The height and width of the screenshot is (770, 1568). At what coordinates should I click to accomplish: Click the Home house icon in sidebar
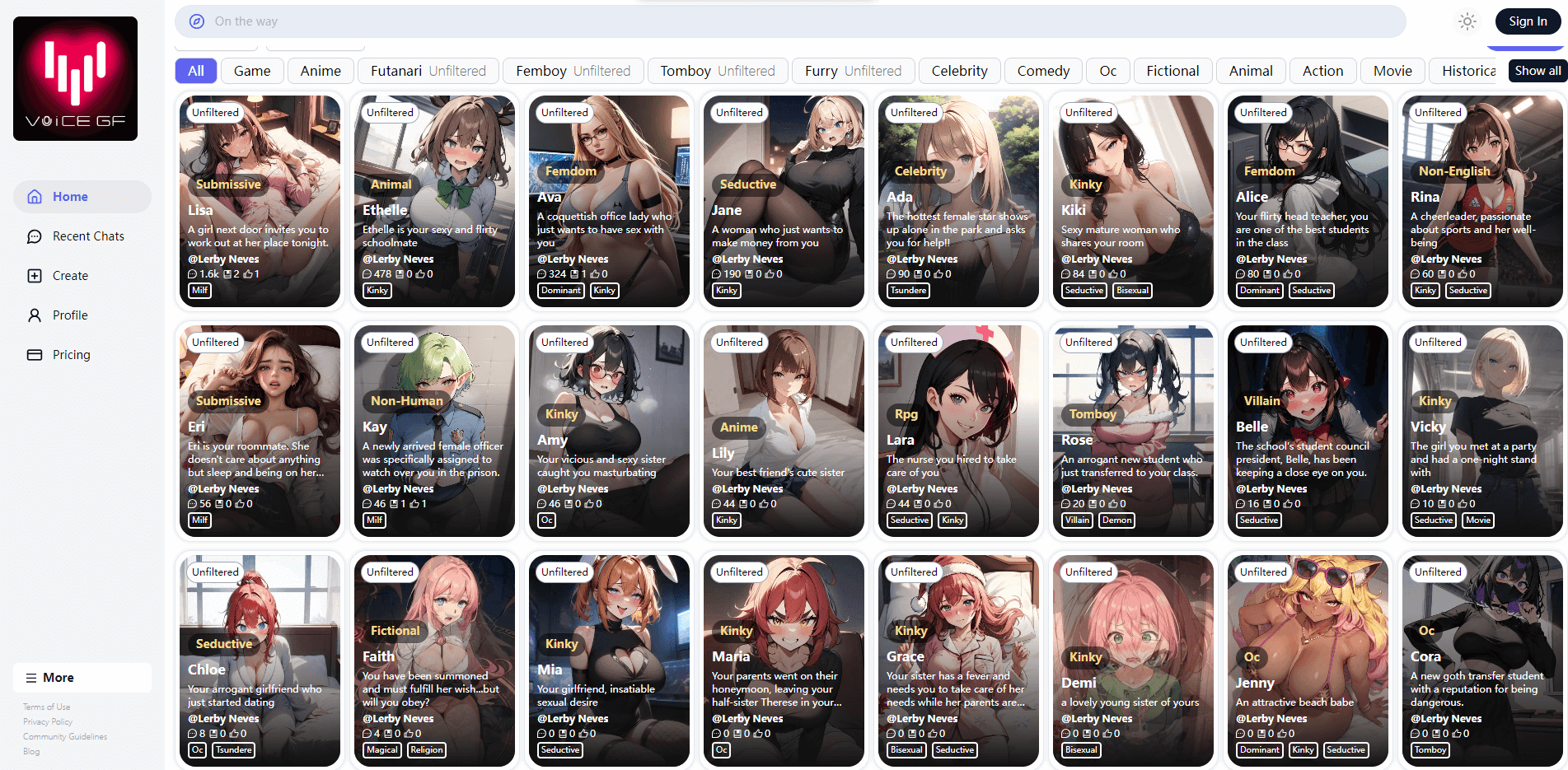[x=35, y=197]
